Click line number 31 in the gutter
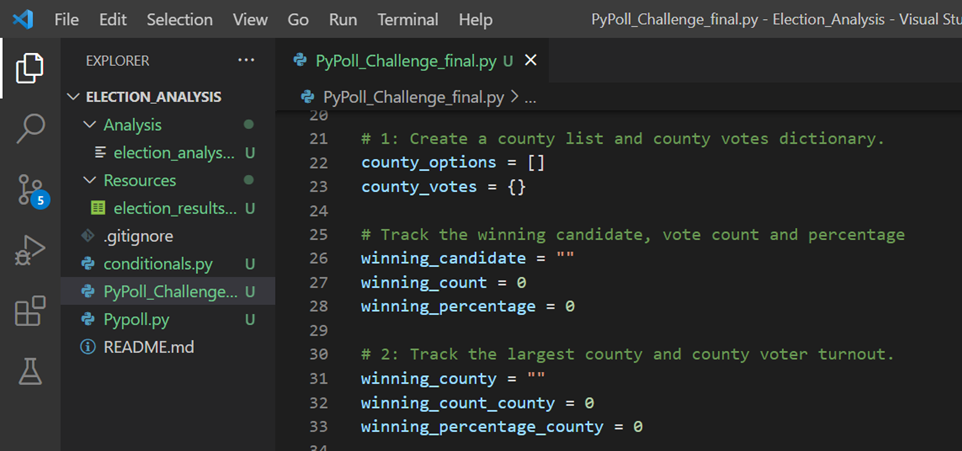 (318, 379)
